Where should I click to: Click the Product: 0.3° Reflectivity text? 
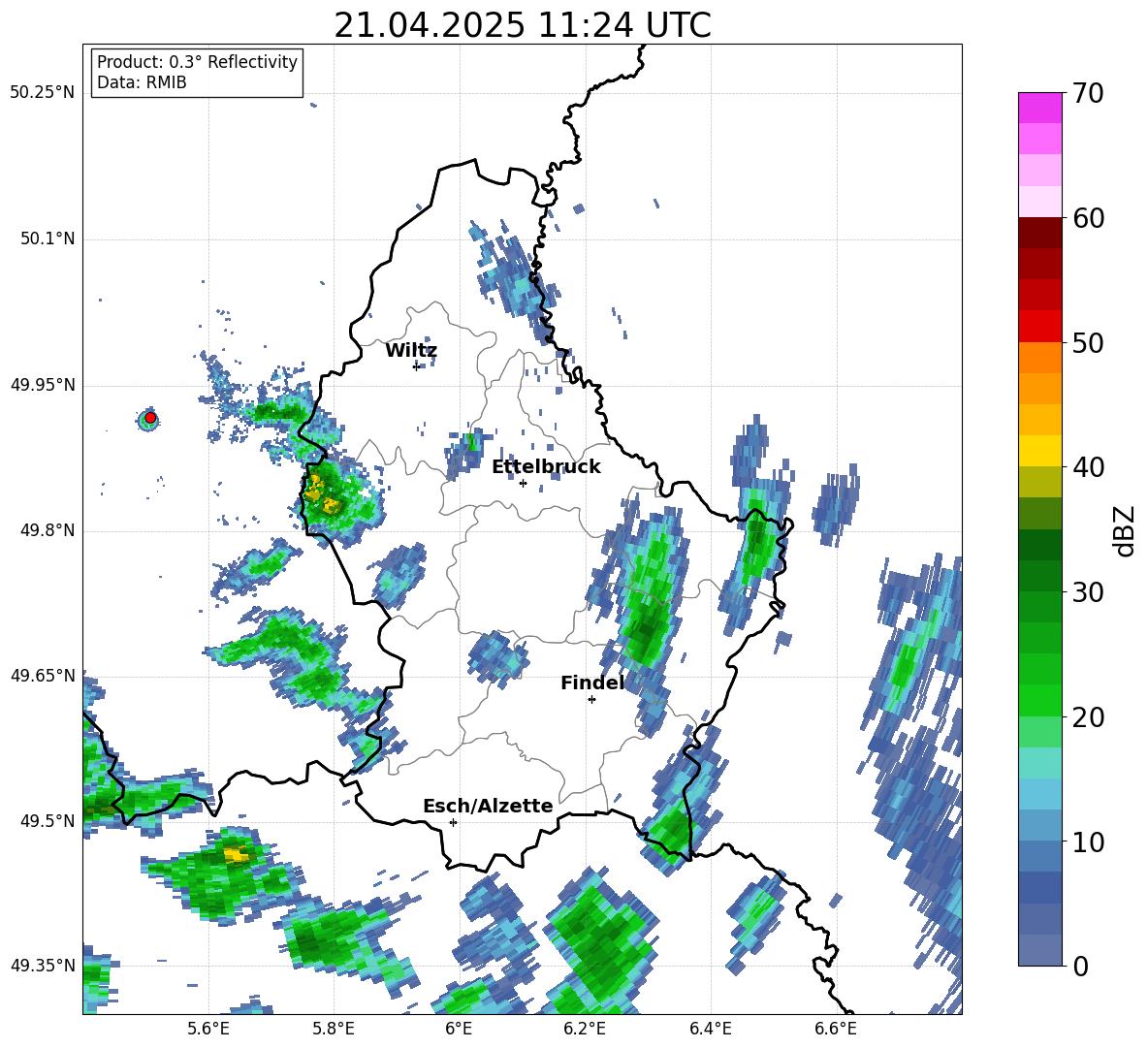click(x=197, y=62)
